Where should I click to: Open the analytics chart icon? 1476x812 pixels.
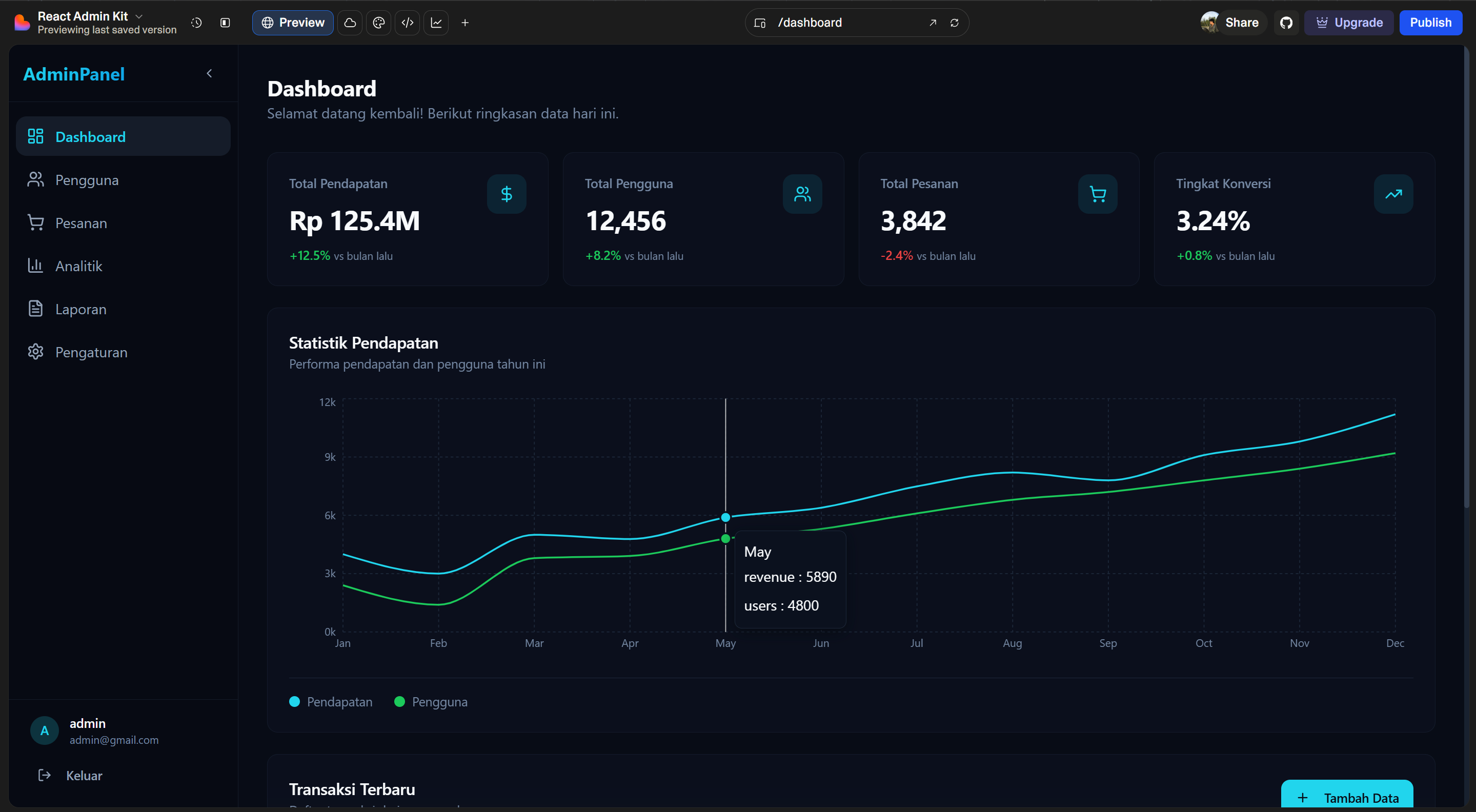(436, 23)
